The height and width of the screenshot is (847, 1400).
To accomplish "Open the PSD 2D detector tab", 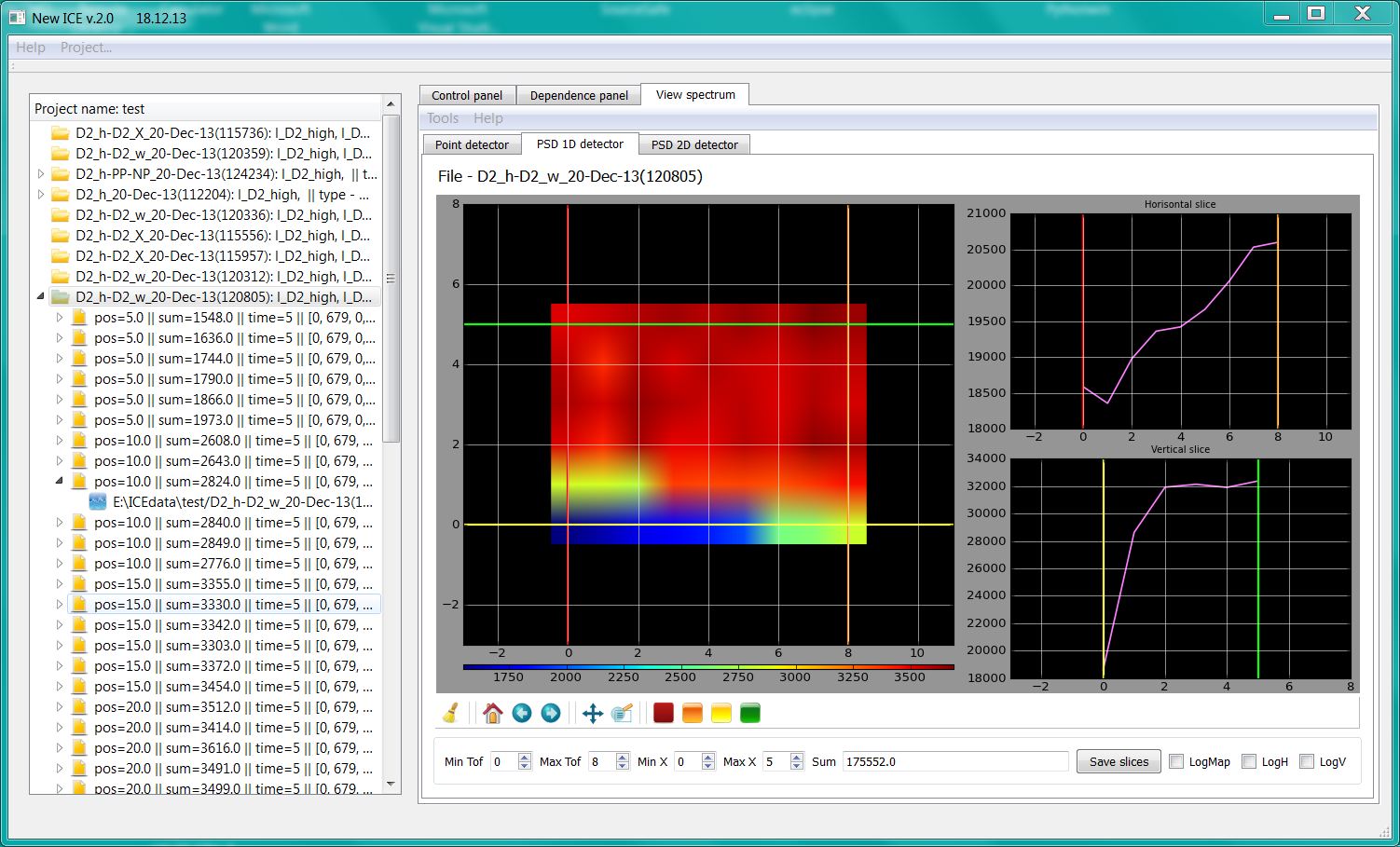I will click(x=693, y=144).
